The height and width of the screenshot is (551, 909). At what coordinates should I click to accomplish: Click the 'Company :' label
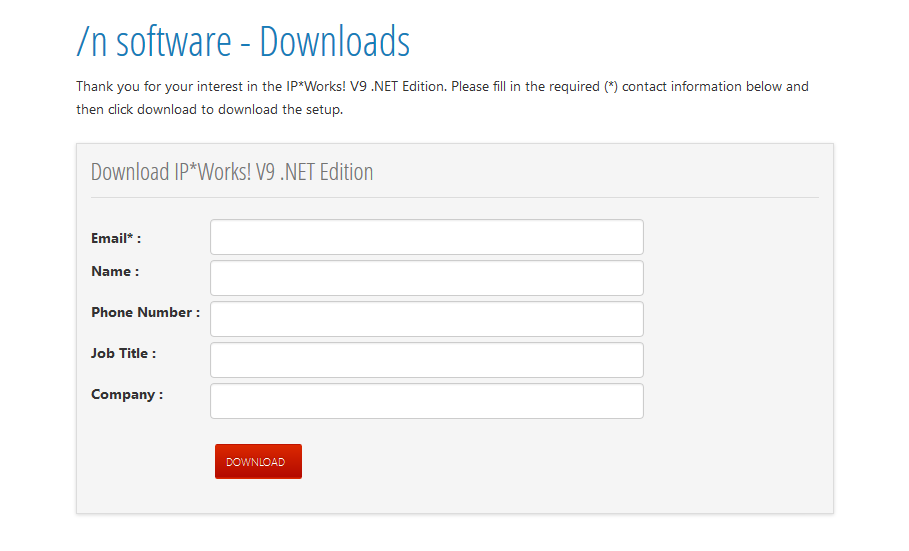[127, 395]
